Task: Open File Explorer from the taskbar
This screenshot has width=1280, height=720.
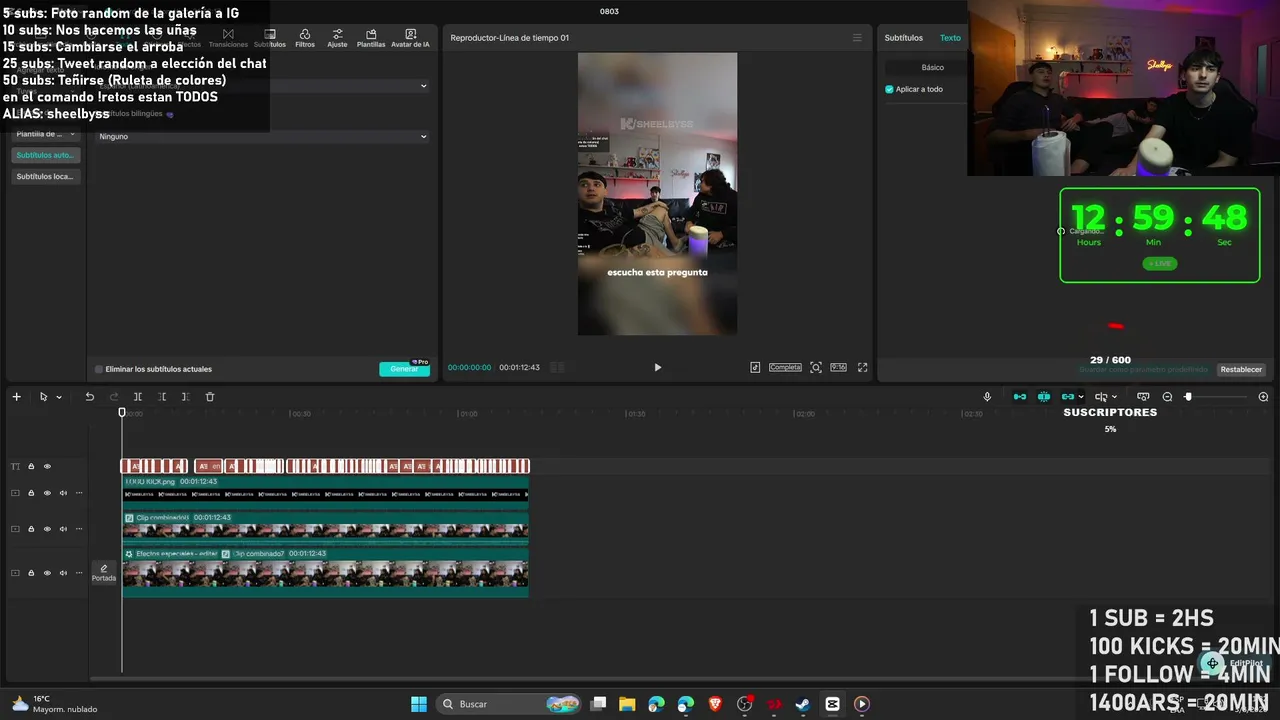Action: click(627, 704)
